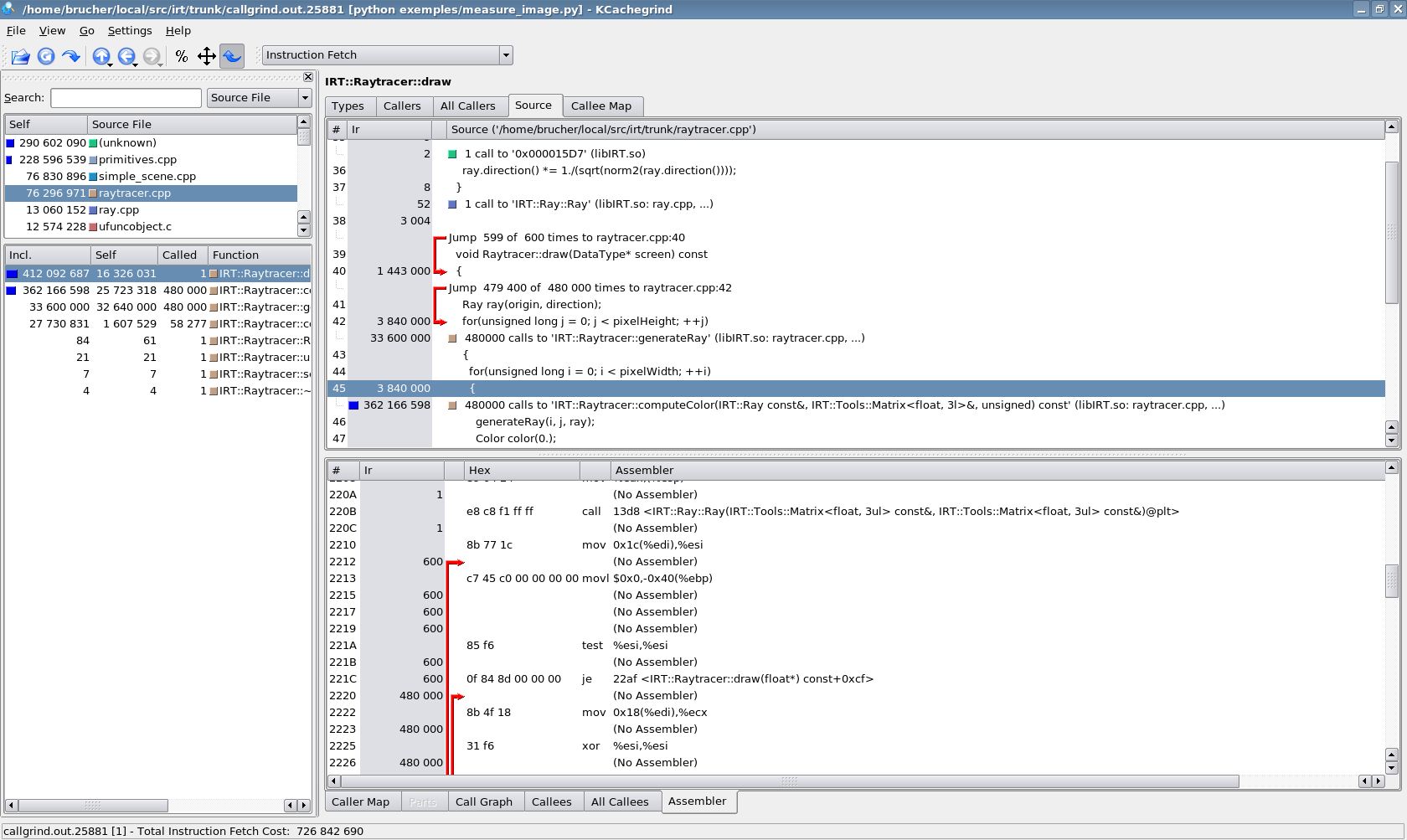Viewport: 1407px width, 840px height.
Task: Click the Go Up arrow icon
Action: coord(100,56)
